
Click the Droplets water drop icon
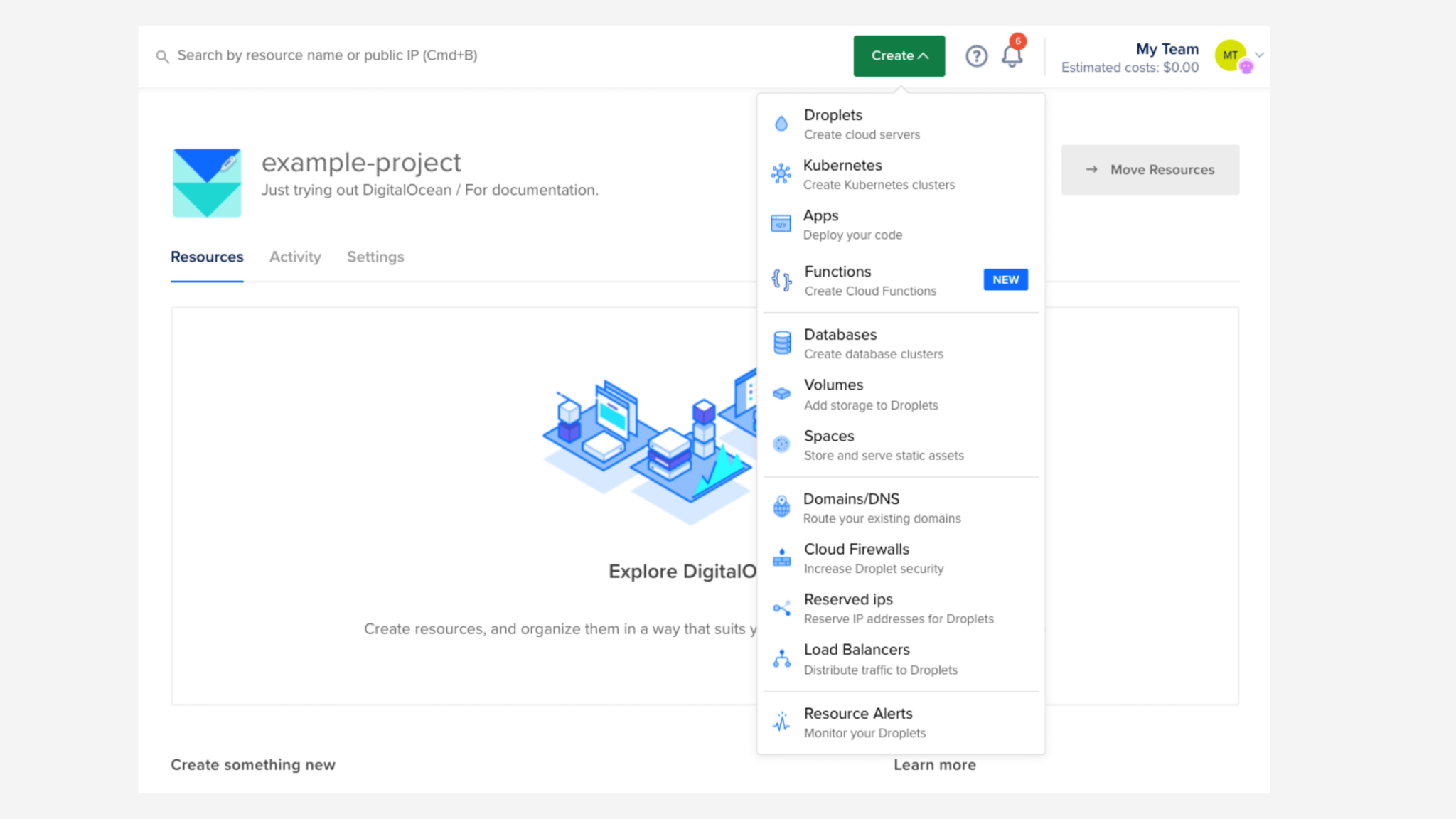[x=781, y=124]
